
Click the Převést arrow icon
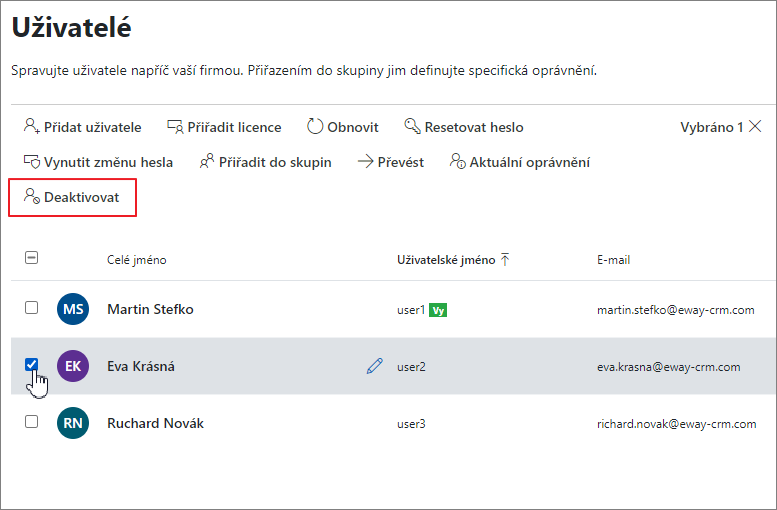point(365,162)
